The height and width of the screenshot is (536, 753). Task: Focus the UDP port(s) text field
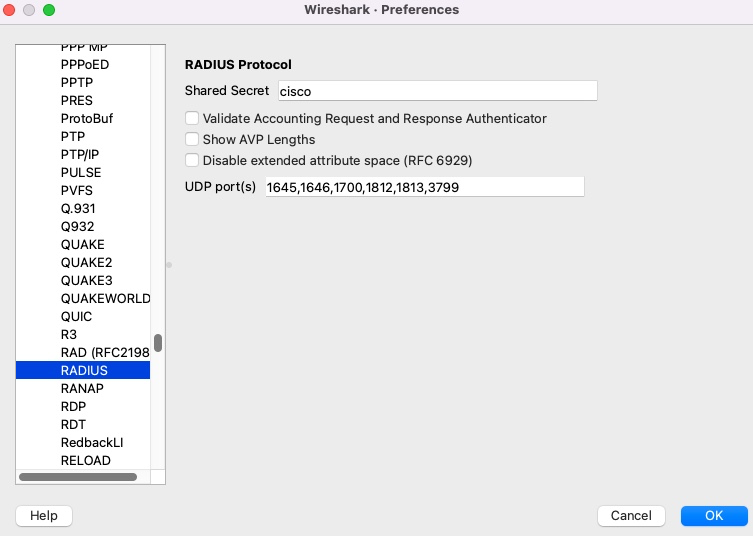pyautogui.click(x=425, y=187)
